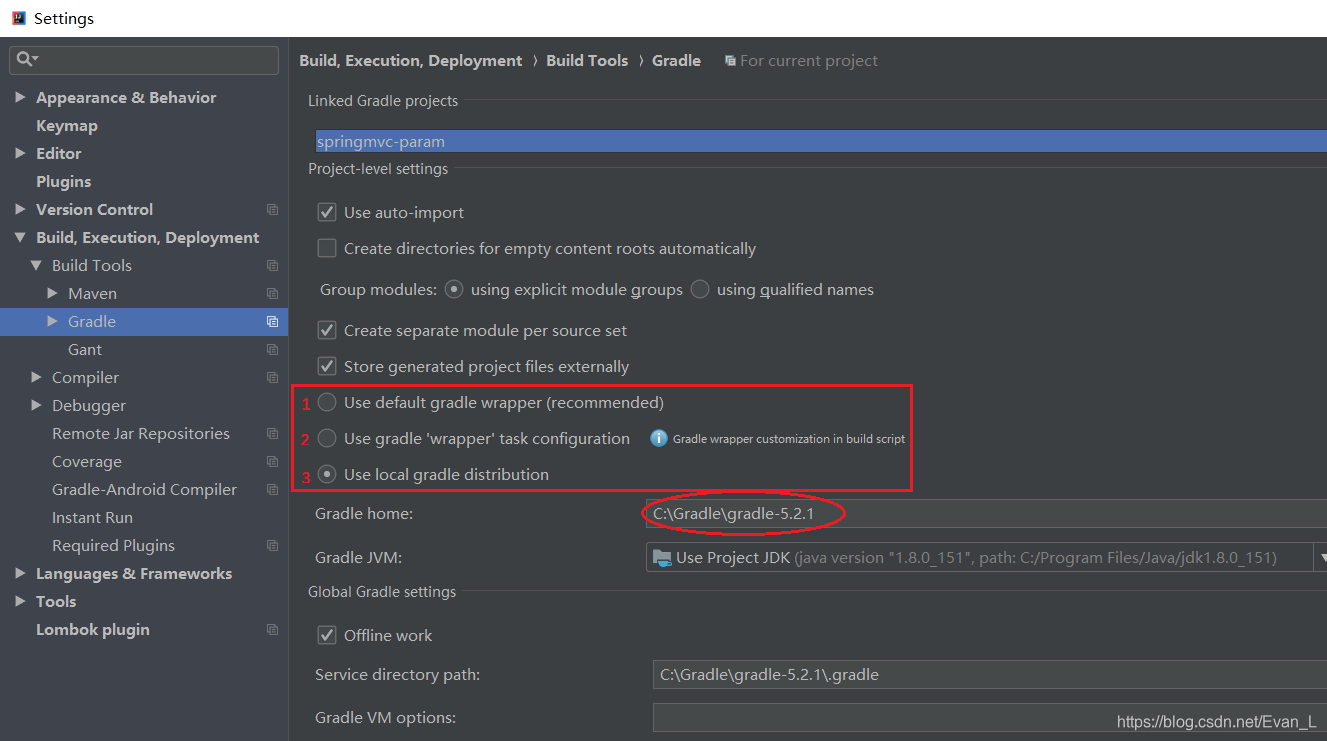Image resolution: width=1327 pixels, height=741 pixels.
Task: Expand Languages & Frameworks section
Action: coord(20,573)
